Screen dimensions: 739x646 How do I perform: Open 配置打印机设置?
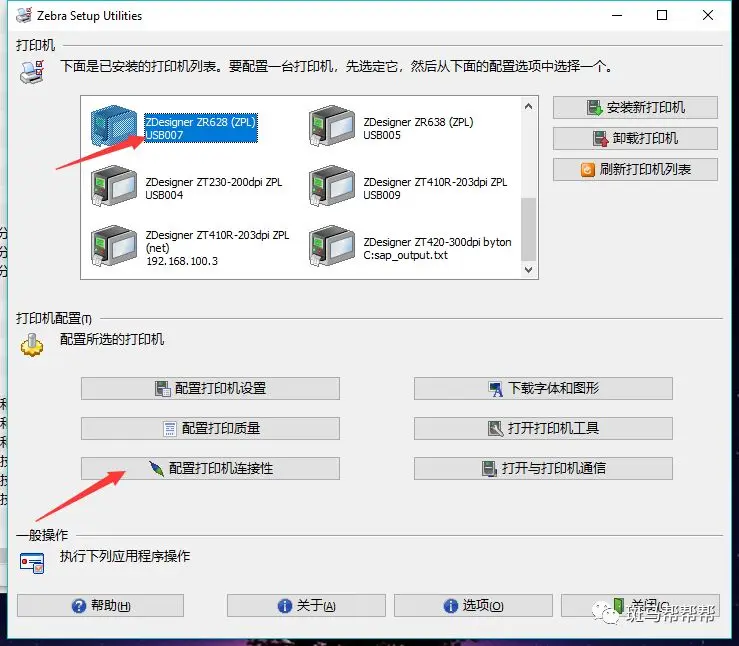[210, 388]
